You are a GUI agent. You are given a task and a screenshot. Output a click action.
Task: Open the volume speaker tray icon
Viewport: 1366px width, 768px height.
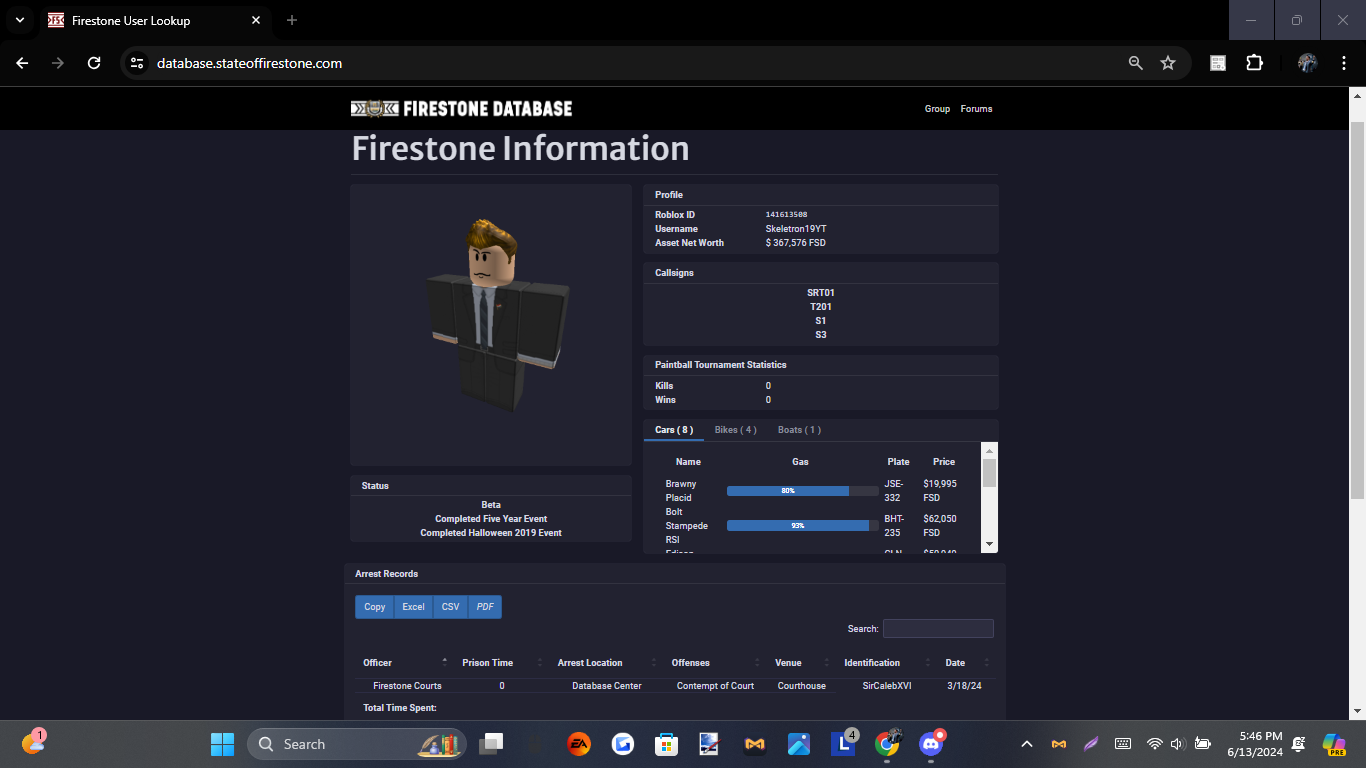pyautogui.click(x=1177, y=744)
